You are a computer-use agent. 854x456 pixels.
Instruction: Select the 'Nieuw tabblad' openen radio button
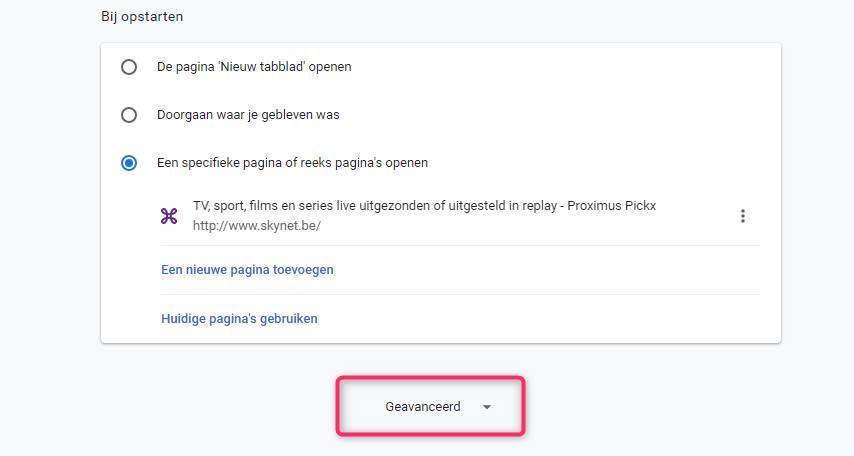(x=129, y=67)
